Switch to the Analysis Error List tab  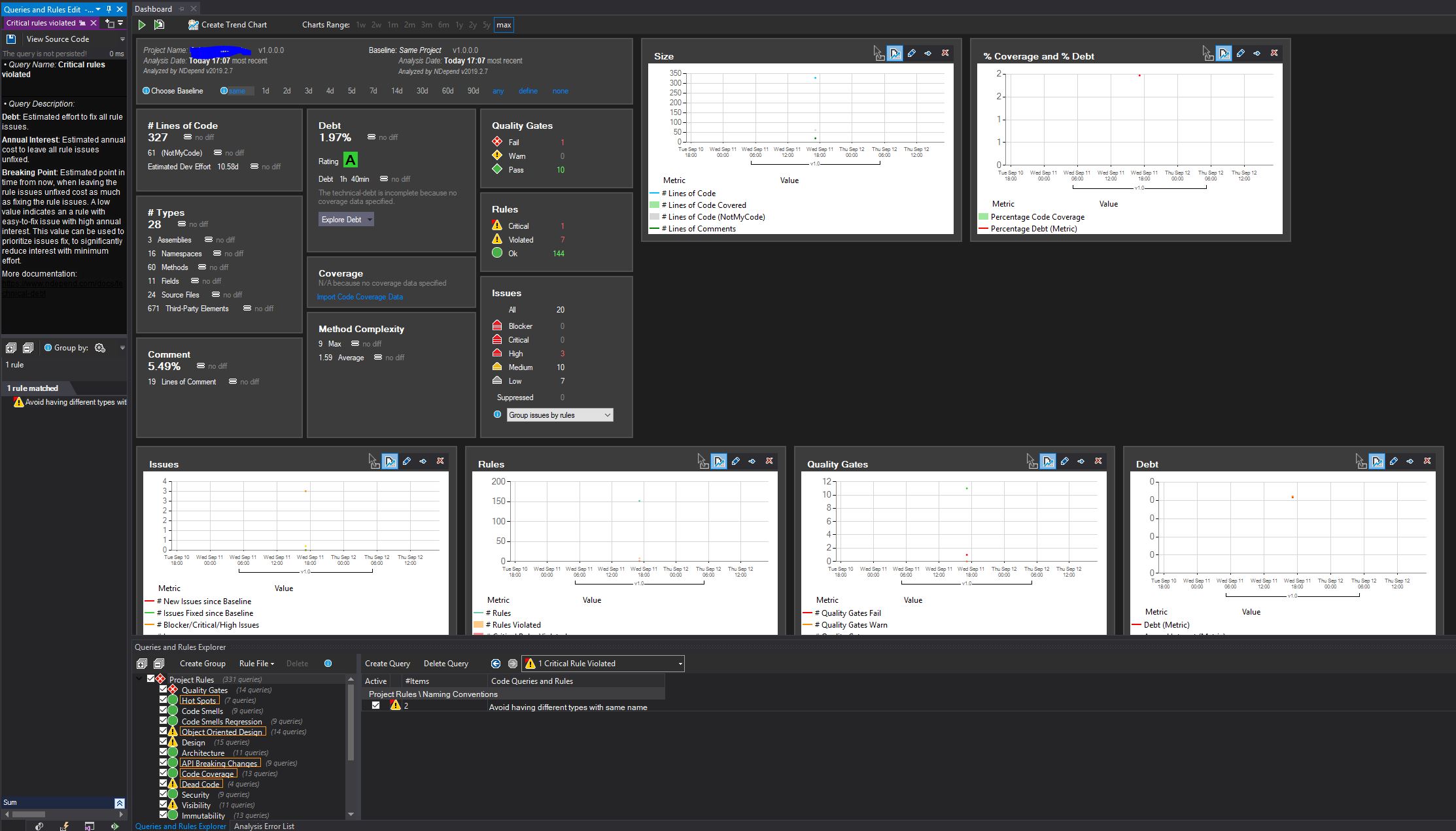tap(264, 826)
